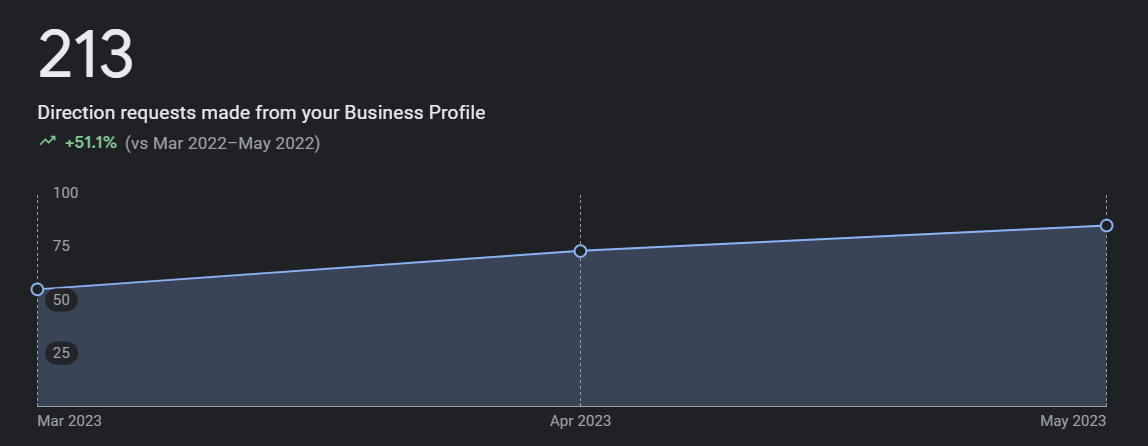Click the 50 y-axis label pill

61,300
